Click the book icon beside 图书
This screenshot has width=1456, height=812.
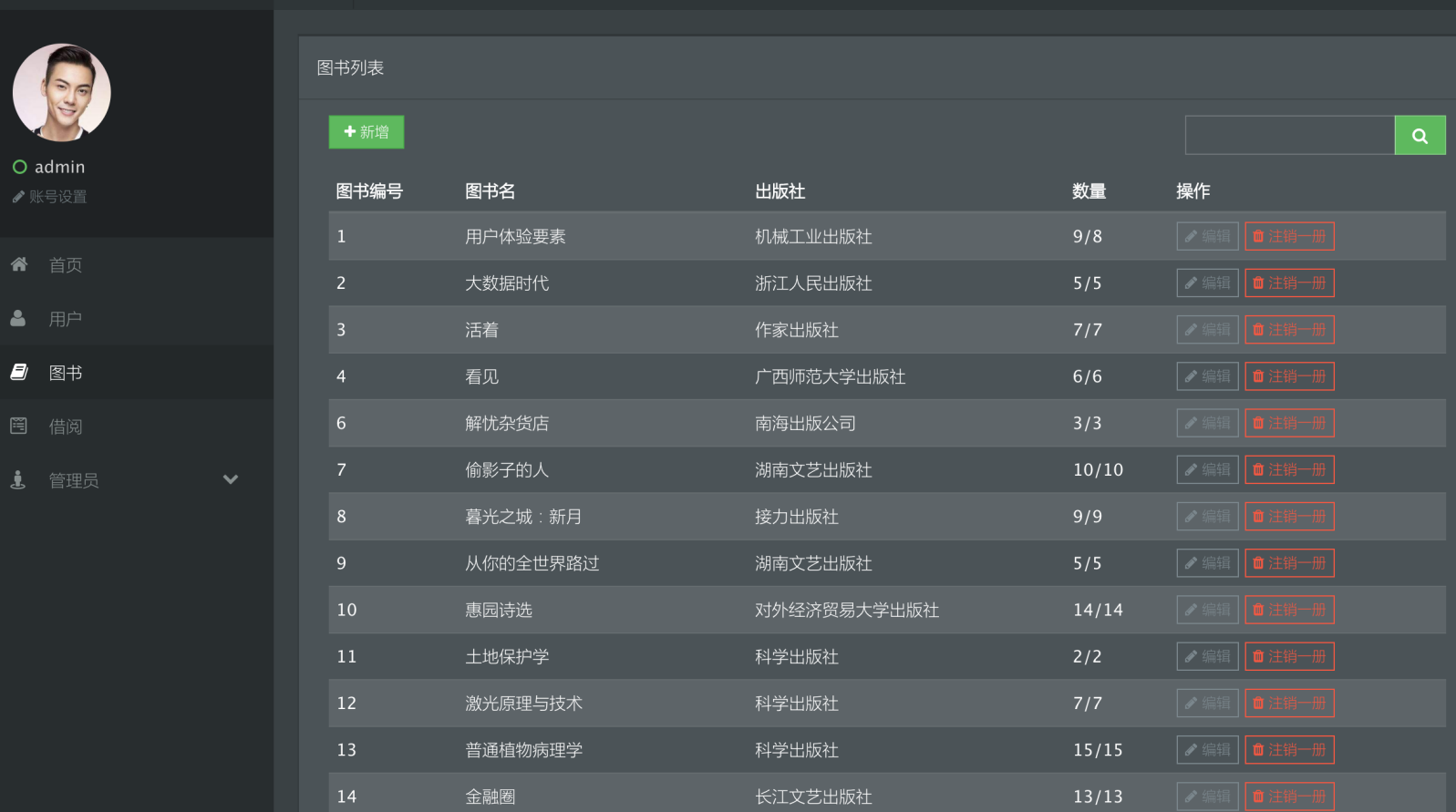tap(19, 372)
